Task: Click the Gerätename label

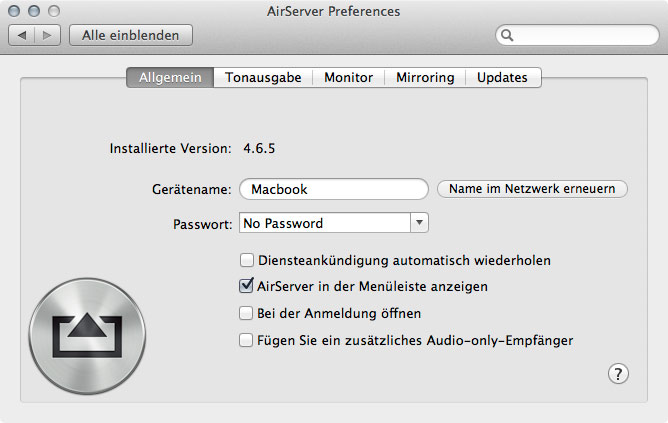Action: point(191,189)
